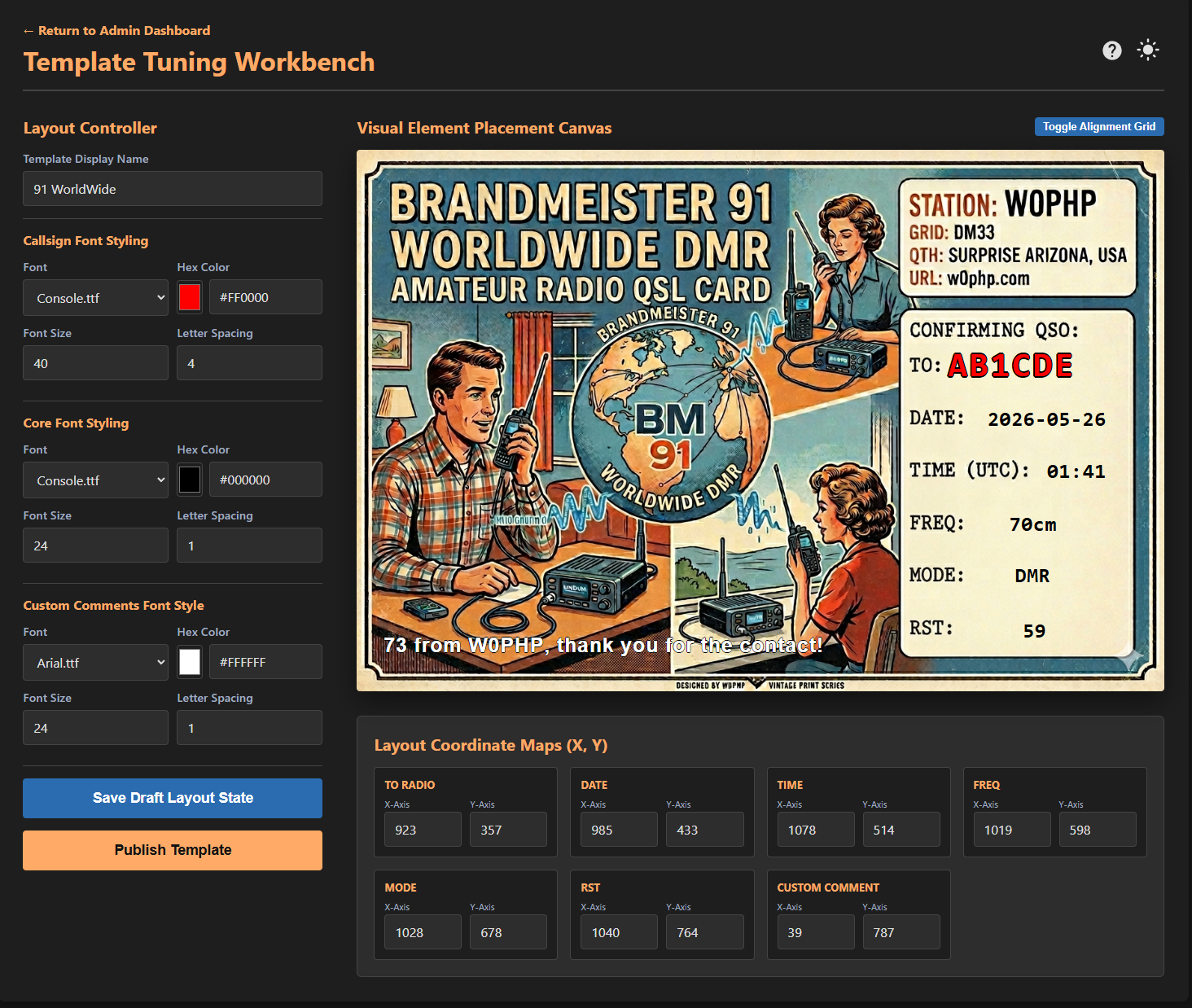Pick the black core font color swatch
Screen dimensions: 1192x1008
coord(190,480)
